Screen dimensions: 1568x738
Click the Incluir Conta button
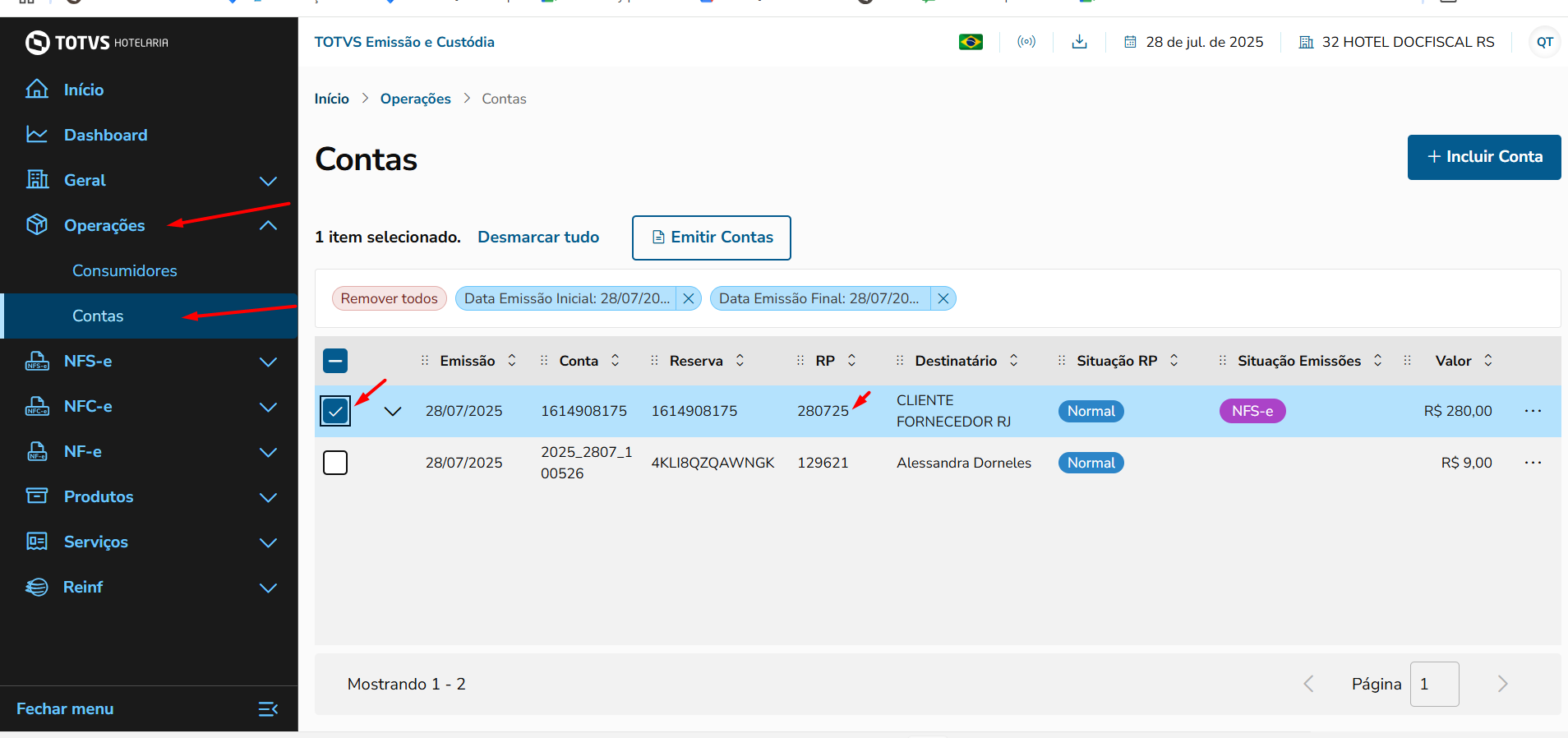pos(1484,157)
